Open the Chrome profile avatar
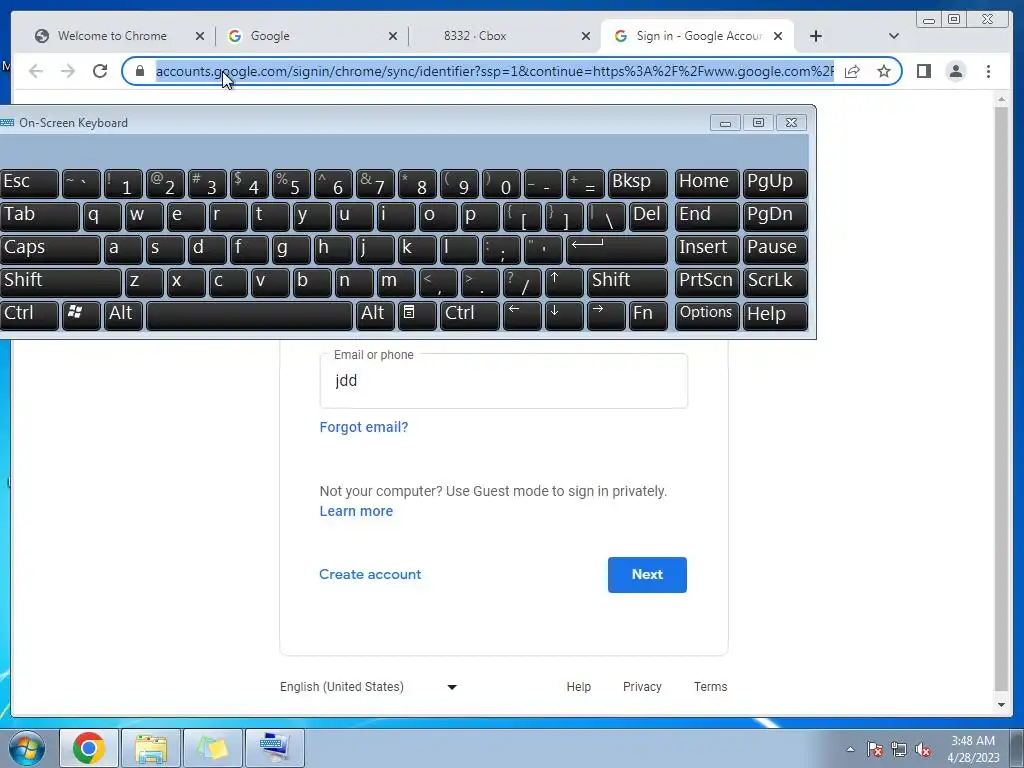Viewport: 1024px width, 768px height. pyautogui.click(x=956, y=71)
